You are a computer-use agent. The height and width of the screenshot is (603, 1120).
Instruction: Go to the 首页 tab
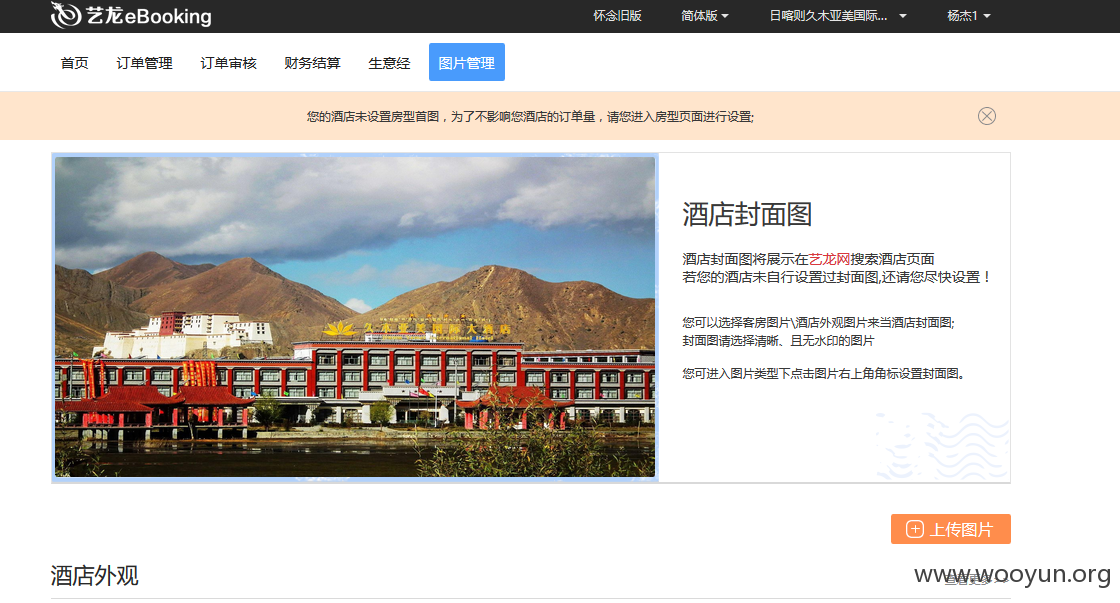pos(74,63)
